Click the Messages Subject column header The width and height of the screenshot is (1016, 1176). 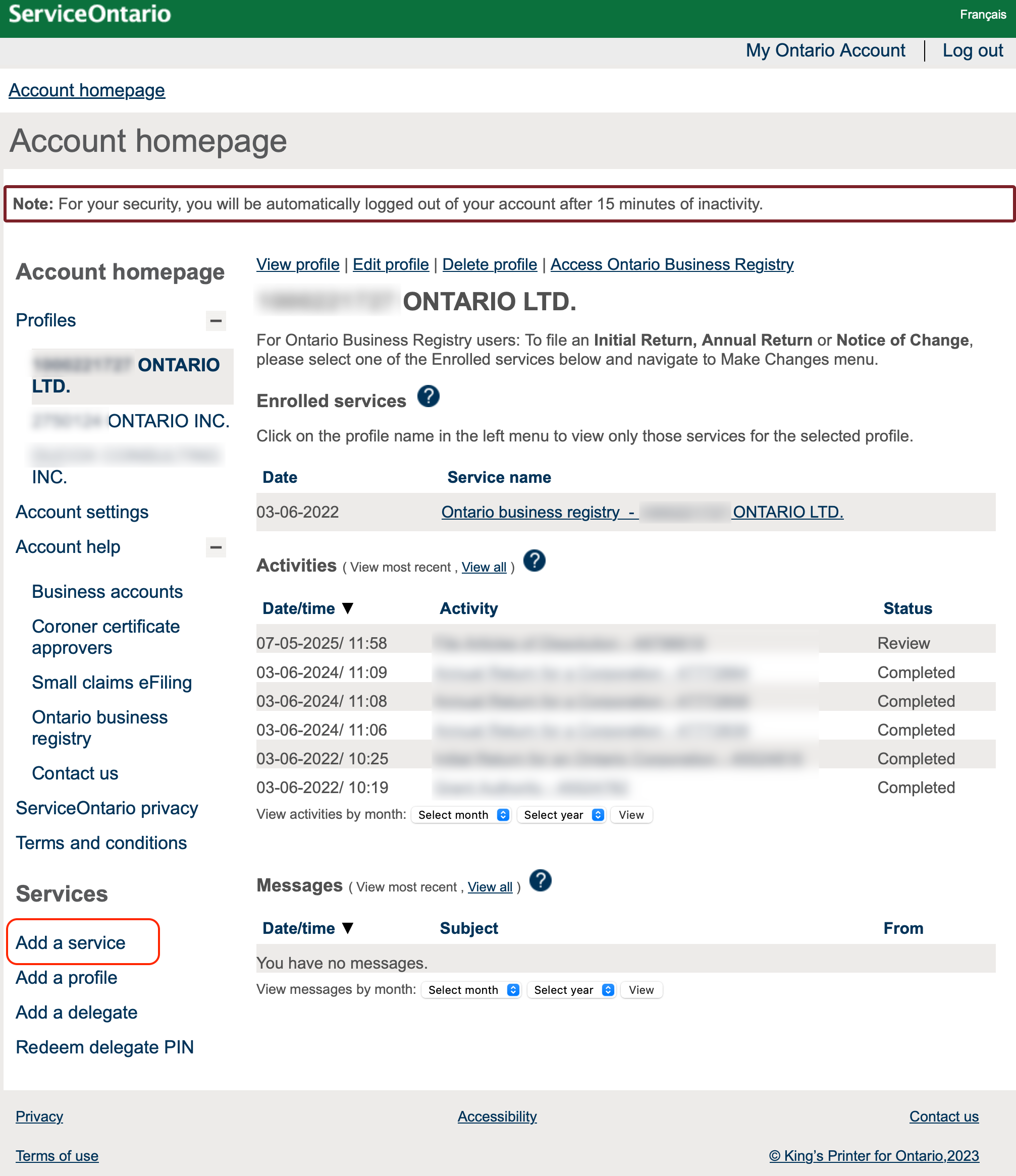[x=468, y=928]
